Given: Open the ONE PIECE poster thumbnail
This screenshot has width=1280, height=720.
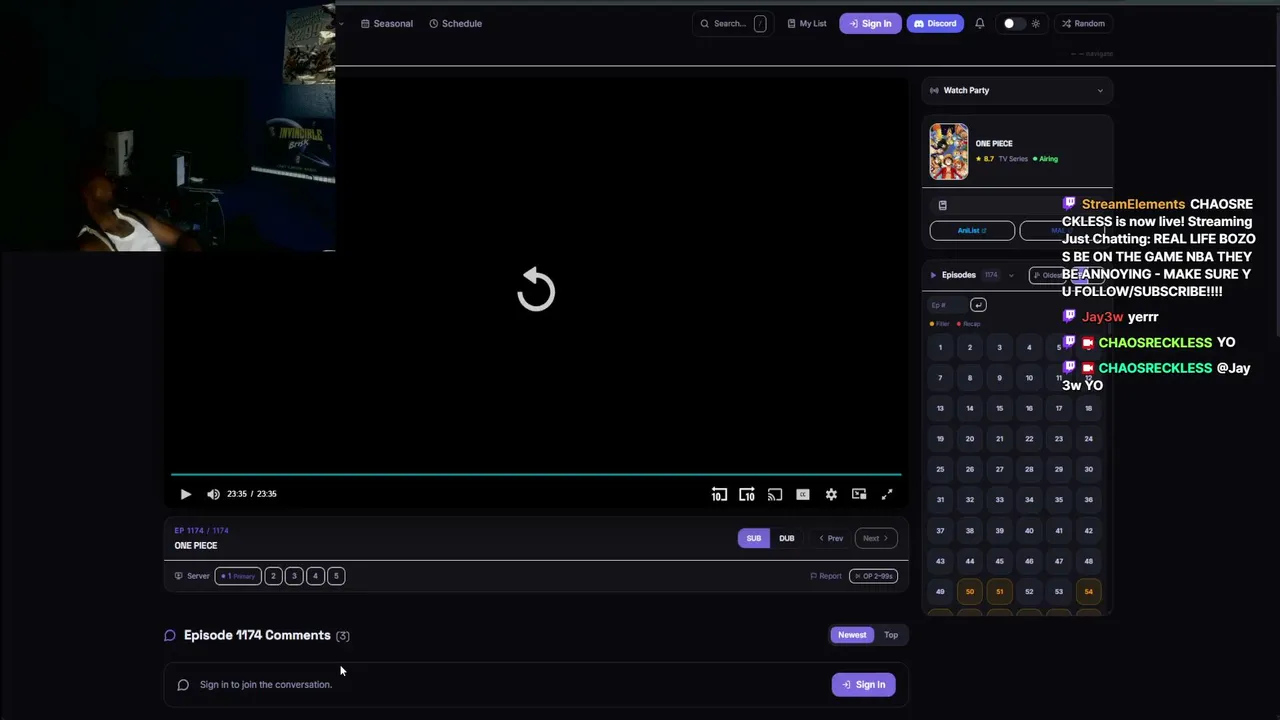Looking at the screenshot, I should tap(949, 152).
